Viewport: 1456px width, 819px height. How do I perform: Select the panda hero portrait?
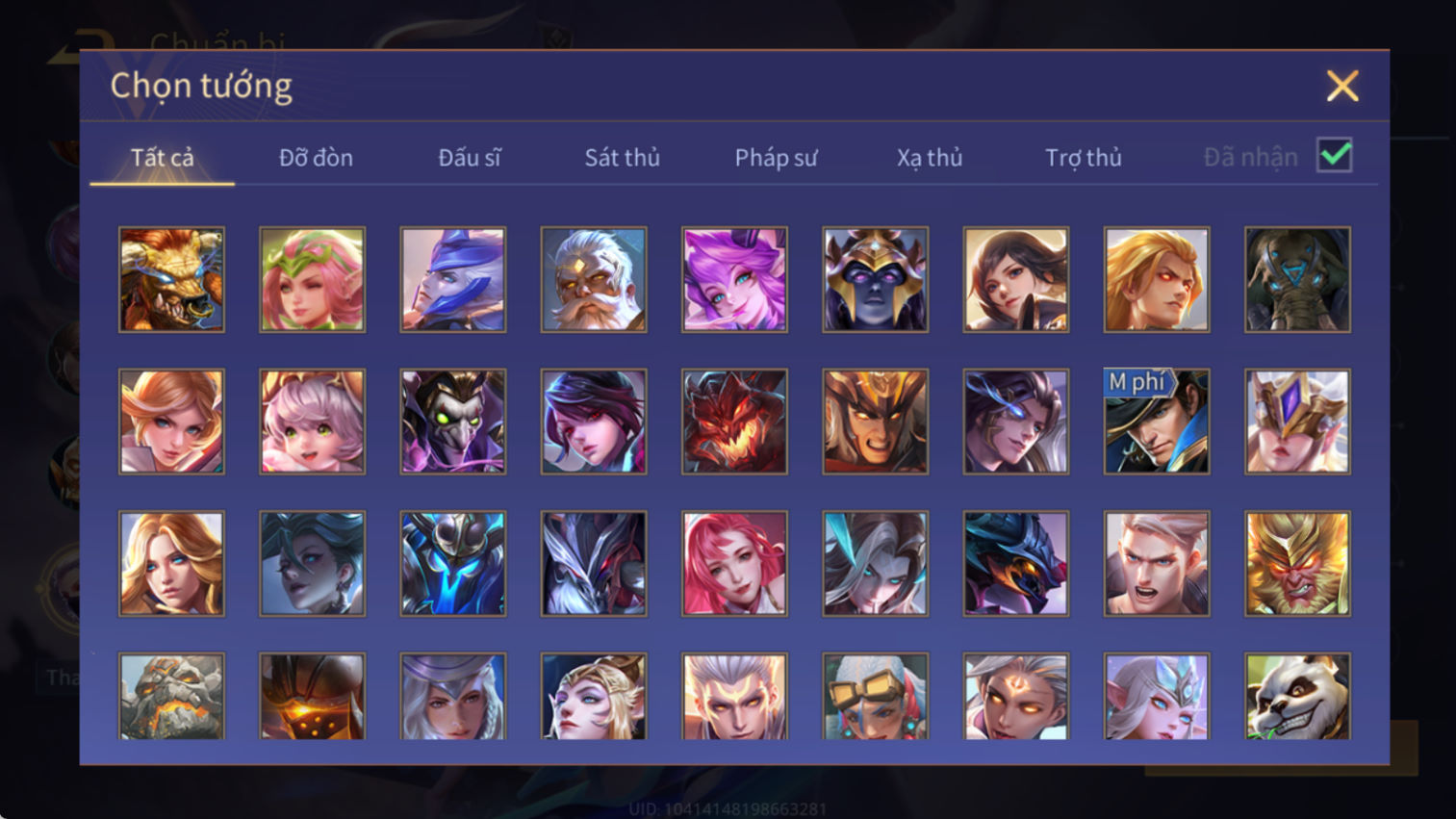pyautogui.click(x=1297, y=696)
